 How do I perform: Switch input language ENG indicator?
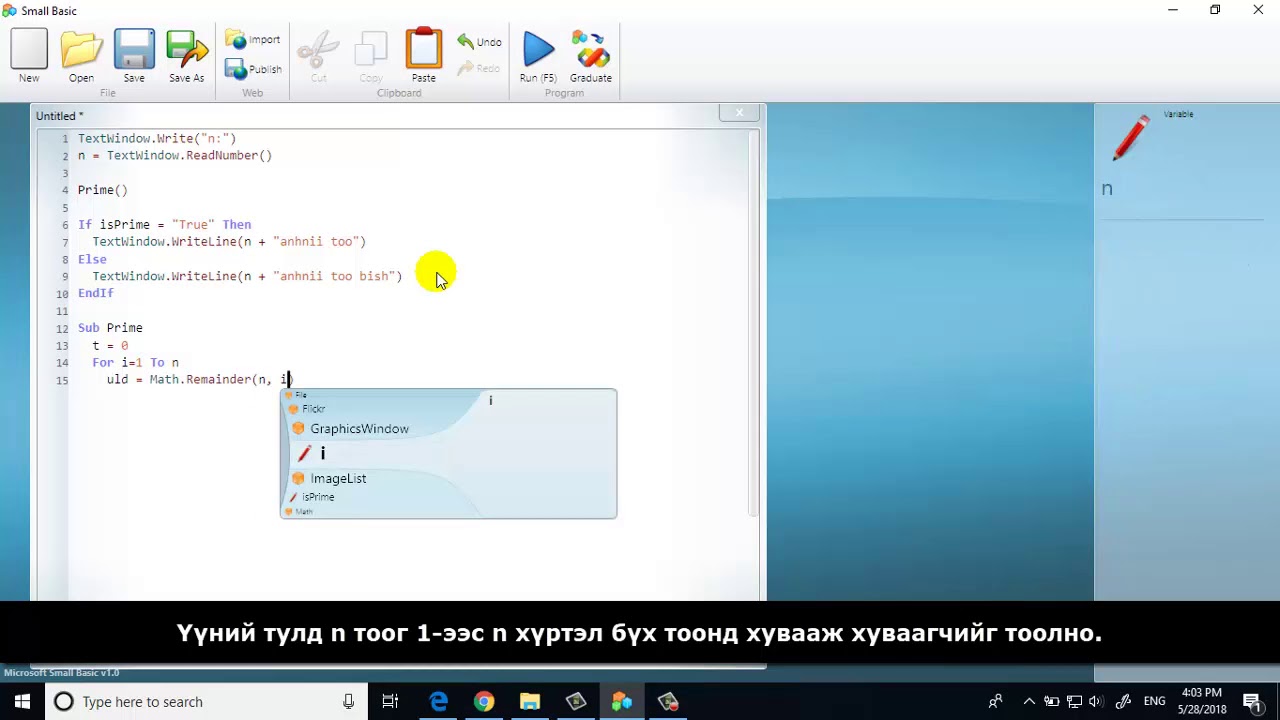(1154, 702)
